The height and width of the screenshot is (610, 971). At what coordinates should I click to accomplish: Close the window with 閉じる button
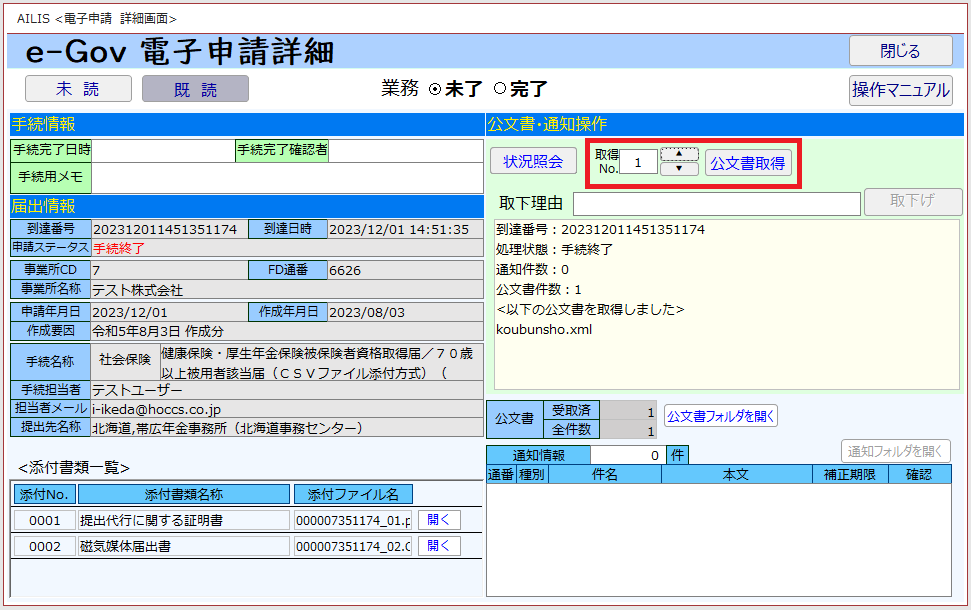tap(900, 51)
